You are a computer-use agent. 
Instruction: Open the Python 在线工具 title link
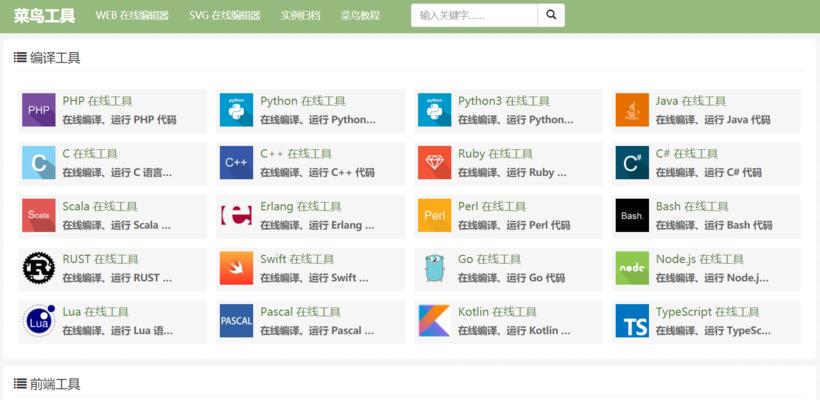click(x=303, y=101)
